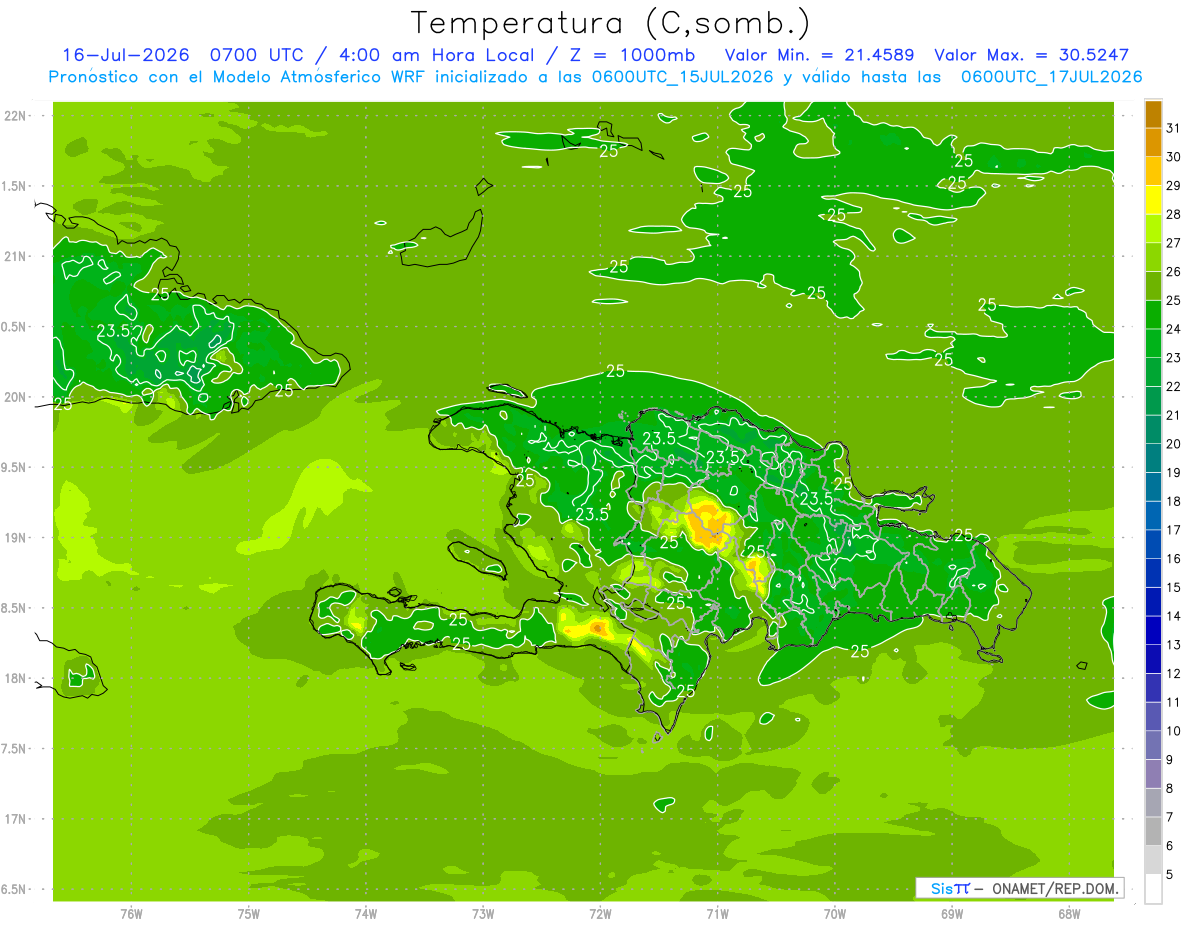Image resolution: width=1200 pixels, height=927 pixels.
Task: Click the 'Temperatura (C,somb.)' title
Action: click(610, 22)
